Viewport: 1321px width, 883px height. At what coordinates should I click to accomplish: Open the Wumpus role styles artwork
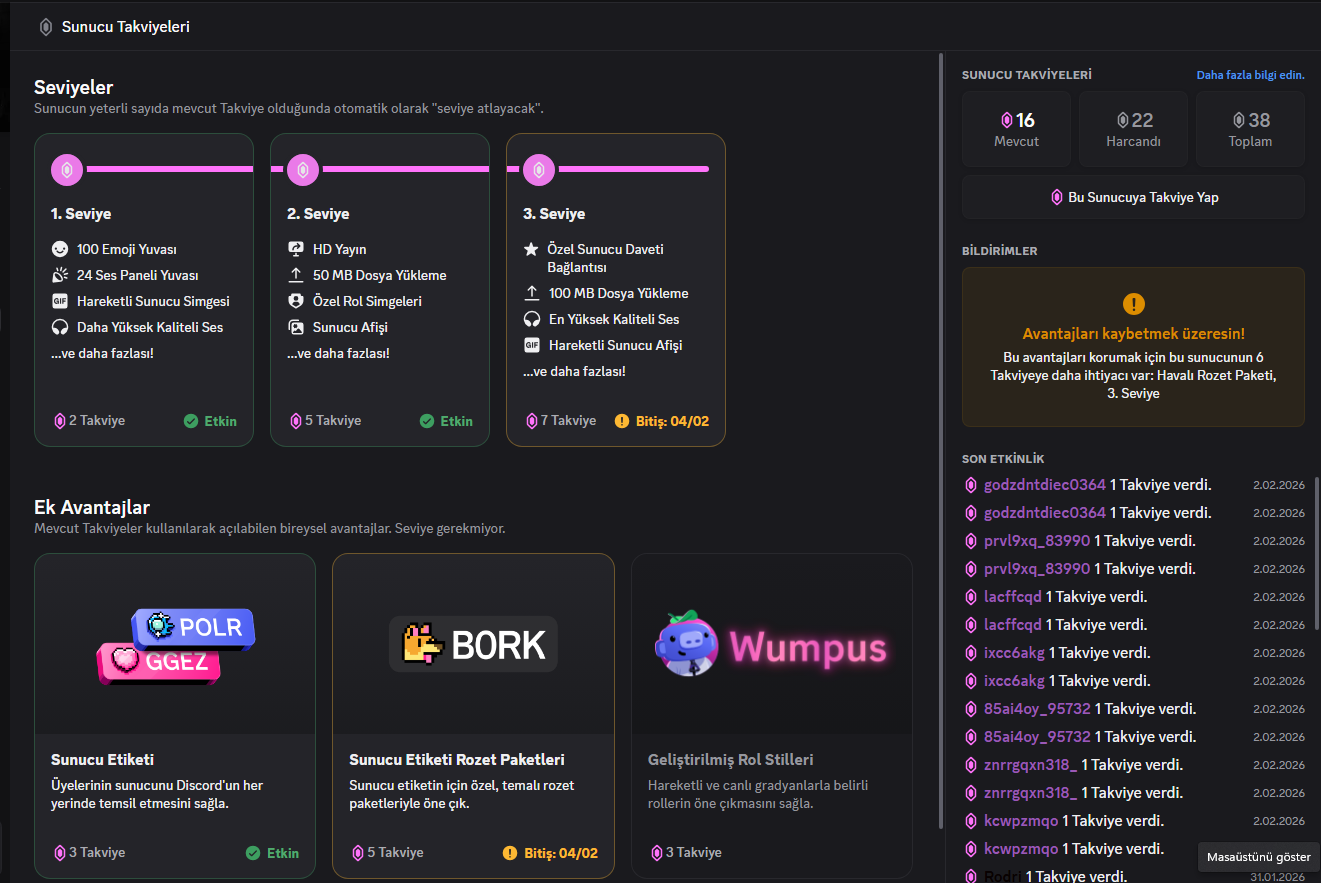coord(771,645)
